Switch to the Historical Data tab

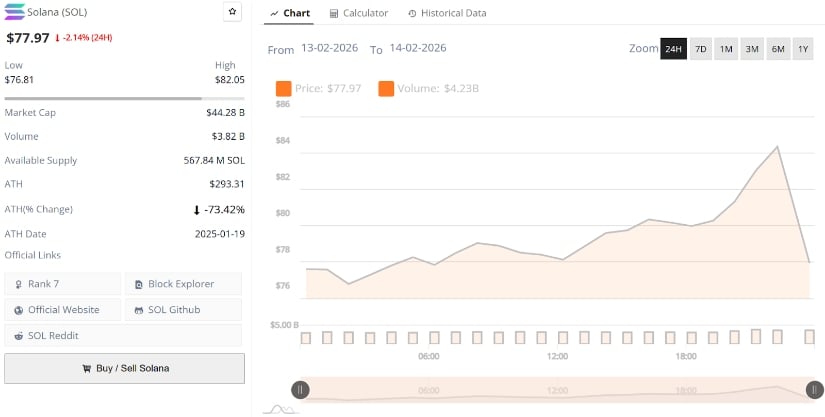tap(447, 13)
